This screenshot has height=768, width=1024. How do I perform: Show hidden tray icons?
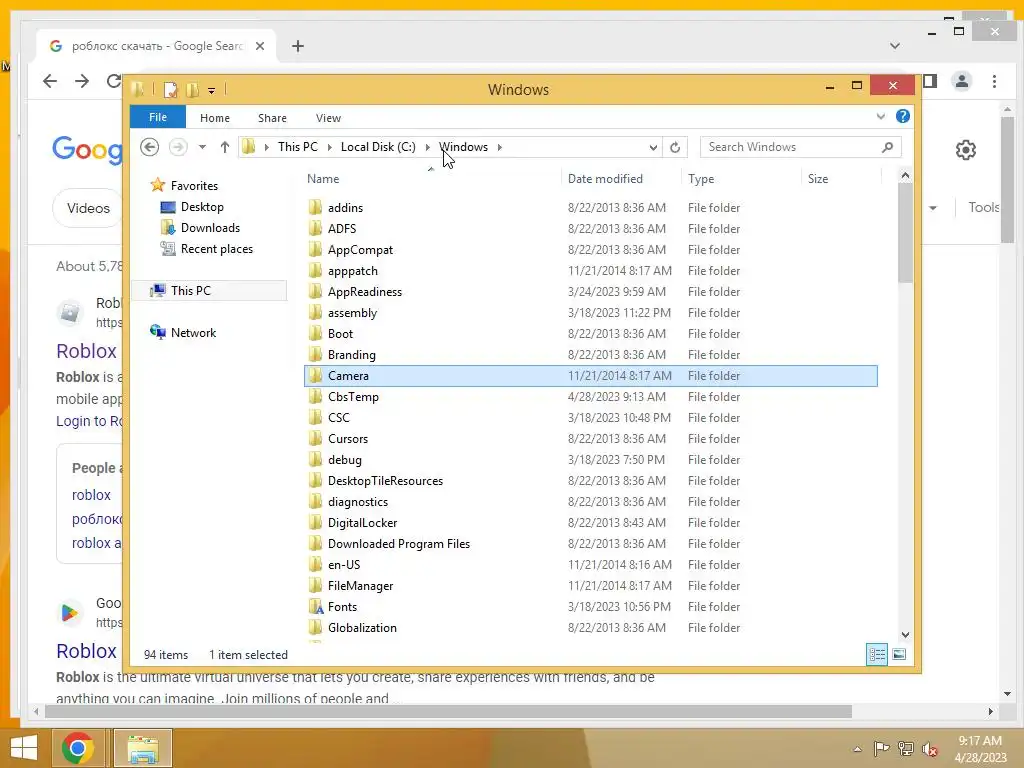[857, 748]
